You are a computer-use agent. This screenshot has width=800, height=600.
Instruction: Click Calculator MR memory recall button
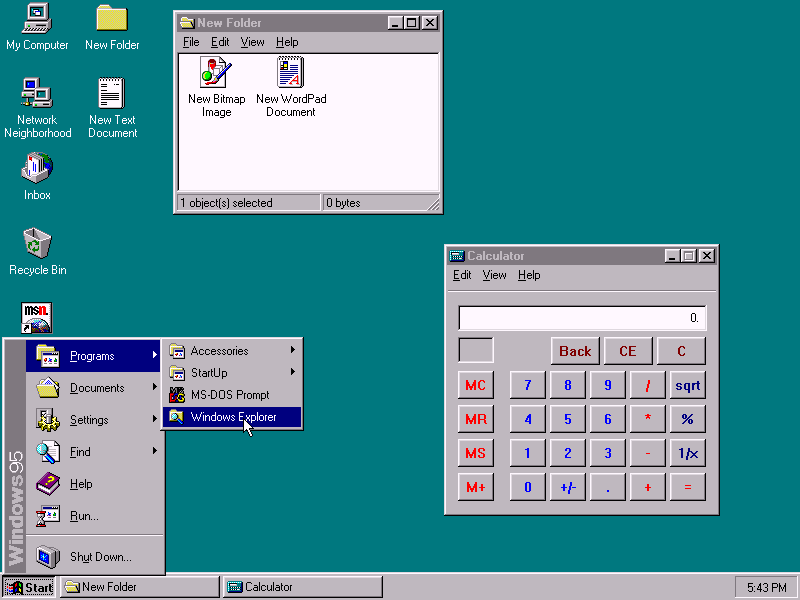pos(476,419)
